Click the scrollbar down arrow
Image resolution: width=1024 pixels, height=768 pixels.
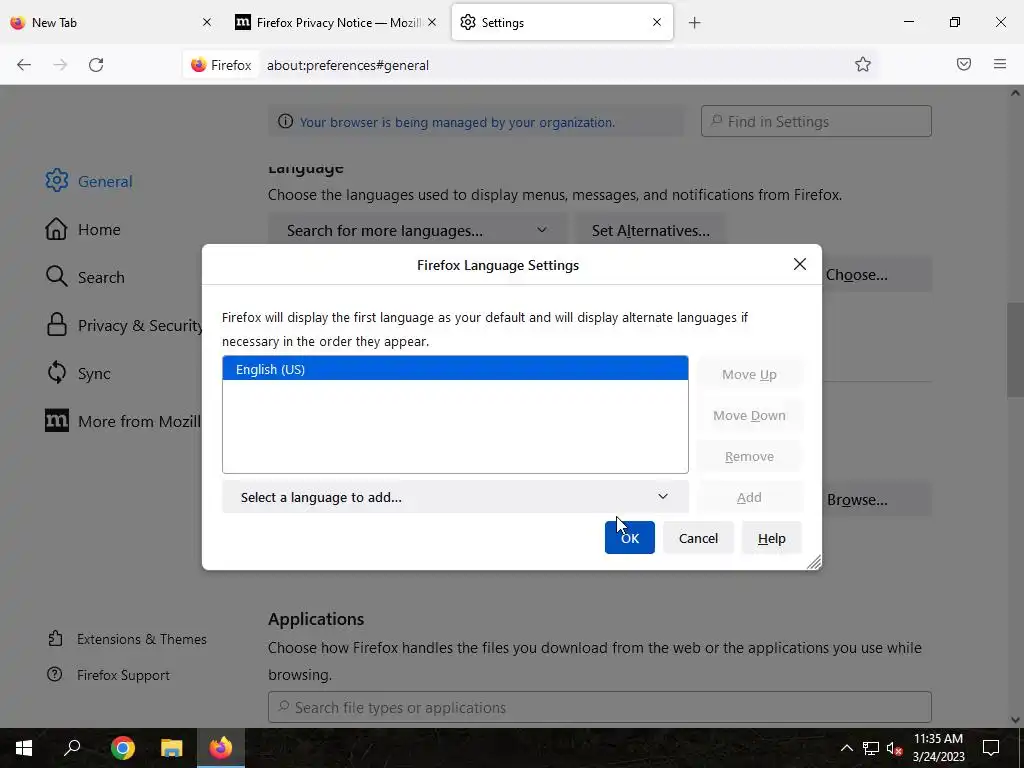coord(1015,720)
